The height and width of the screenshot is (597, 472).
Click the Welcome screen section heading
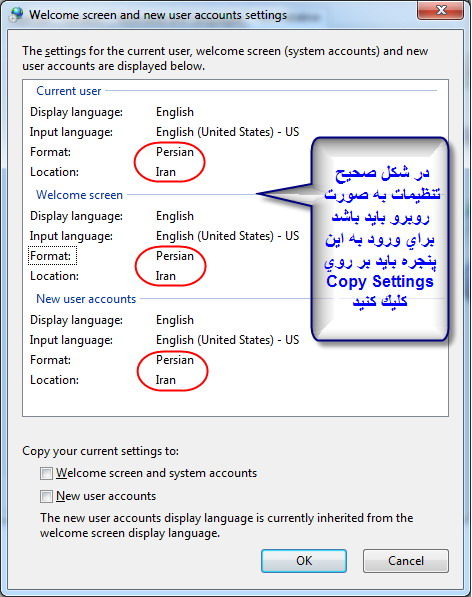coord(79,195)
